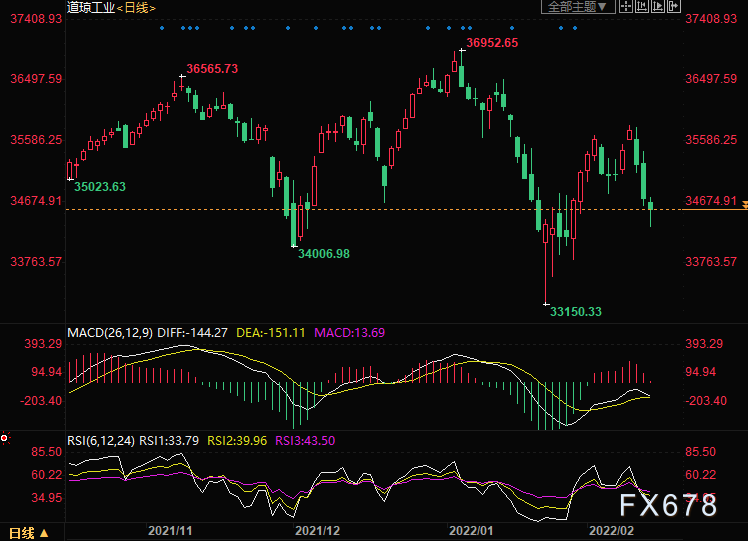Click the jump-to-start chart axis icon
The image size is (748, 541).
point(642,6)
